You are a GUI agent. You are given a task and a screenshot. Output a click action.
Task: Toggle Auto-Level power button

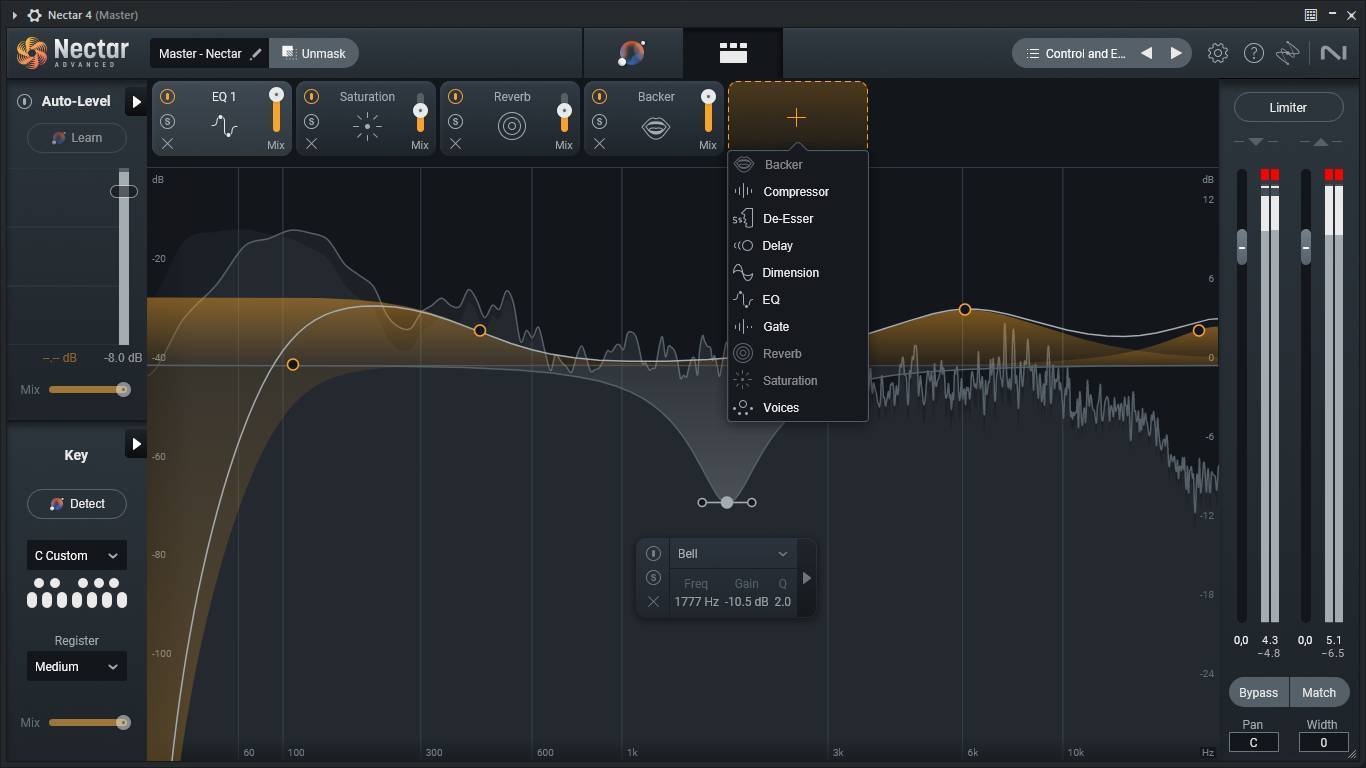[24, 101]
